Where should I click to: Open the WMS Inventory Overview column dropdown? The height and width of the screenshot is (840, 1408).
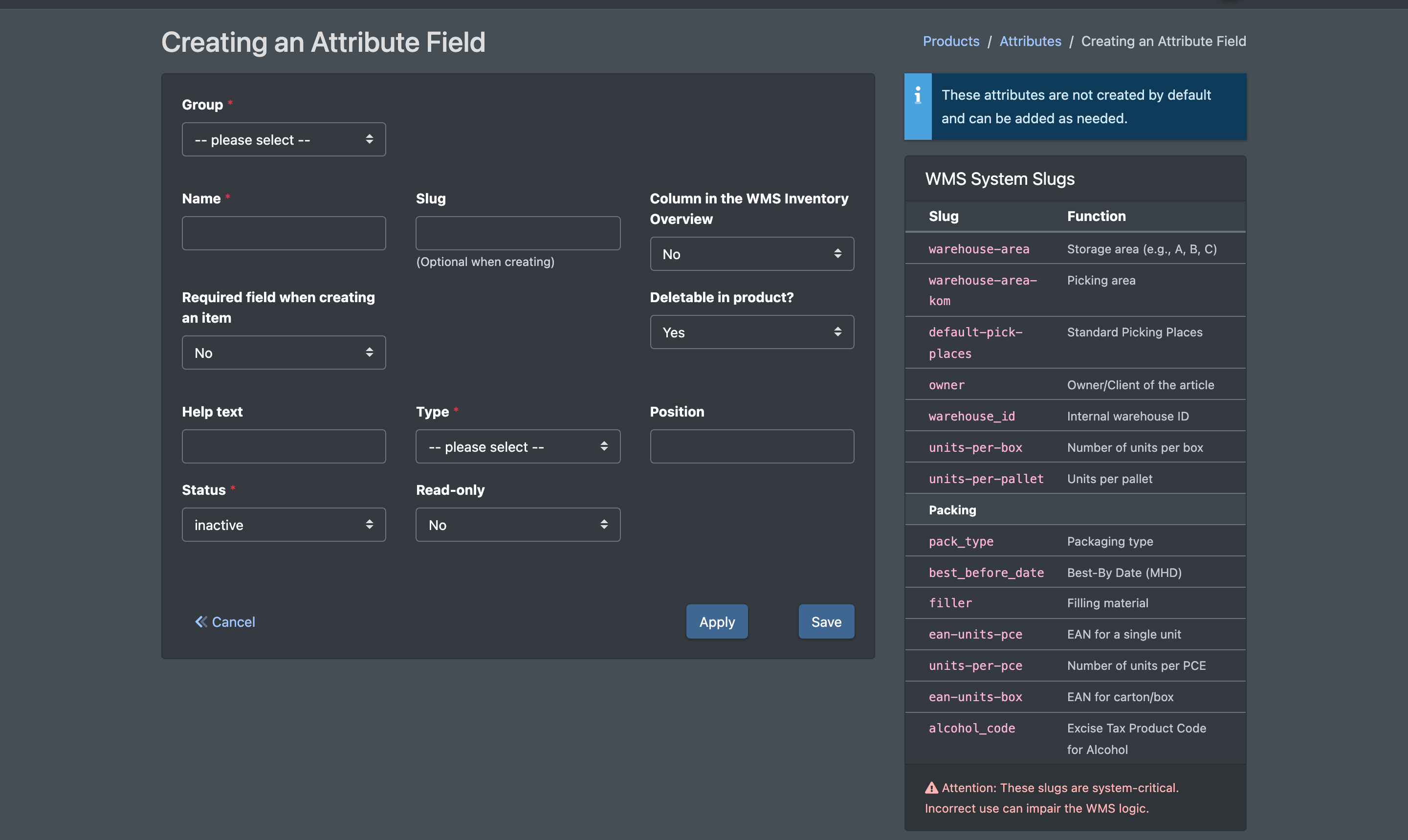(x=751, y=254)
